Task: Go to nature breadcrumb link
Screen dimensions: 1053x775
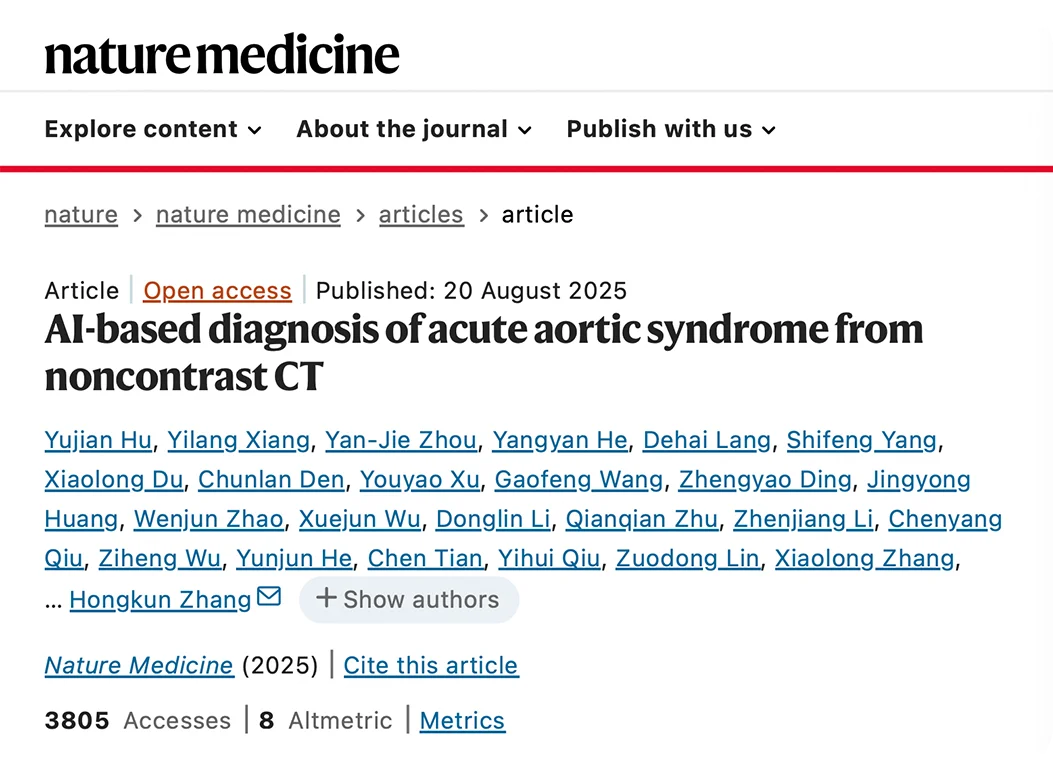Action: [x=81, y=215]
